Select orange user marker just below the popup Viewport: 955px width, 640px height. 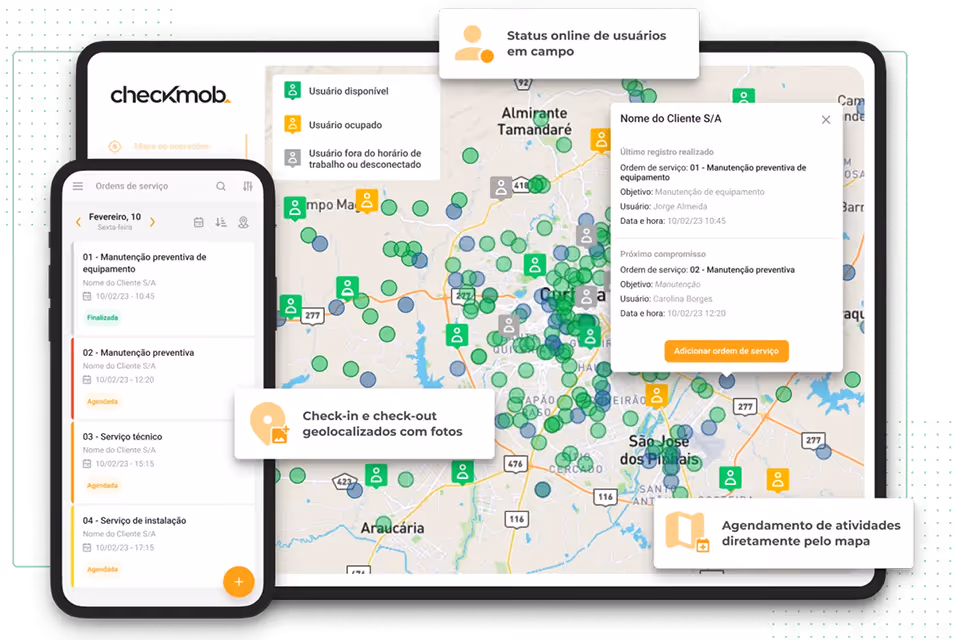click(x=657, y=396)
